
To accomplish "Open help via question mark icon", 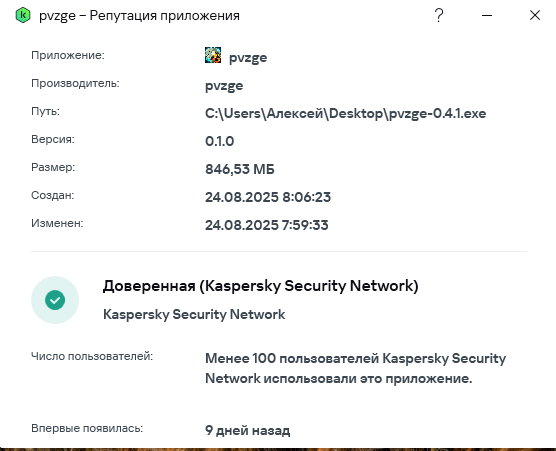I will coord(439,15).
